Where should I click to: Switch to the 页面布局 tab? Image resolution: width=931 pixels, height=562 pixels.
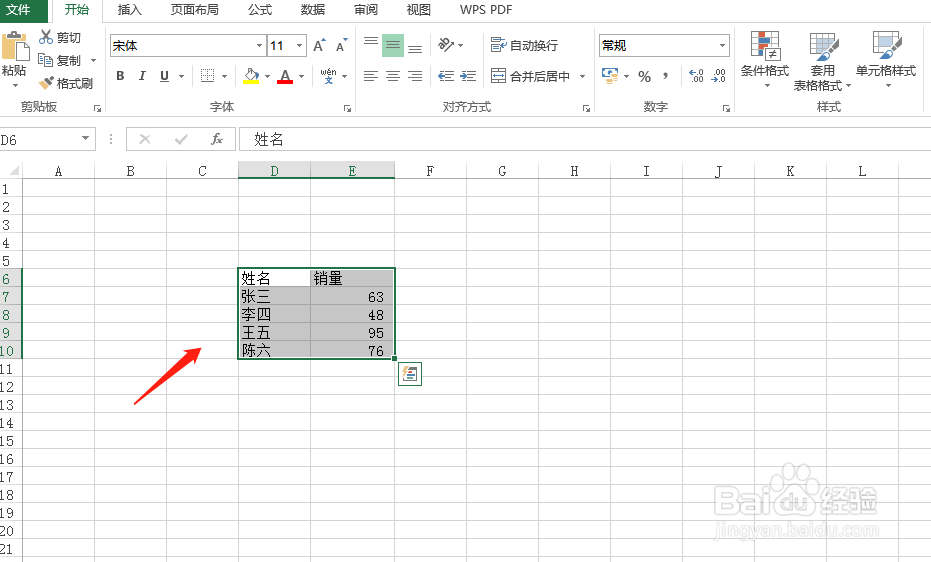(195, 9)
